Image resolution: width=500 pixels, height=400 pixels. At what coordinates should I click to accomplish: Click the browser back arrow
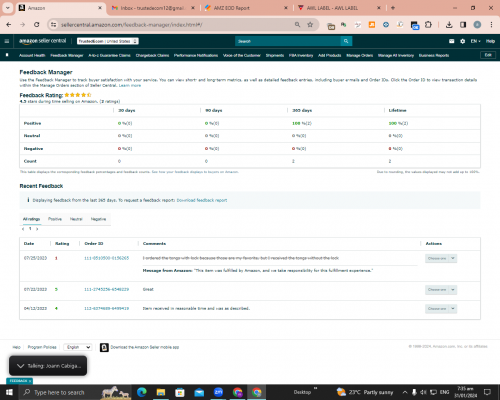9,24
